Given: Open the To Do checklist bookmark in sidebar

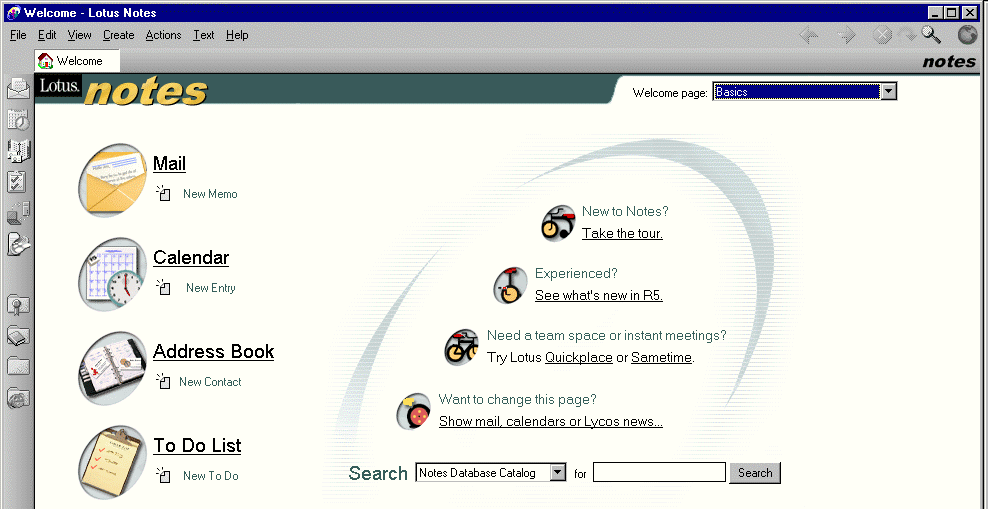Looking at the screenshot, I should click(x=16, y=181).
